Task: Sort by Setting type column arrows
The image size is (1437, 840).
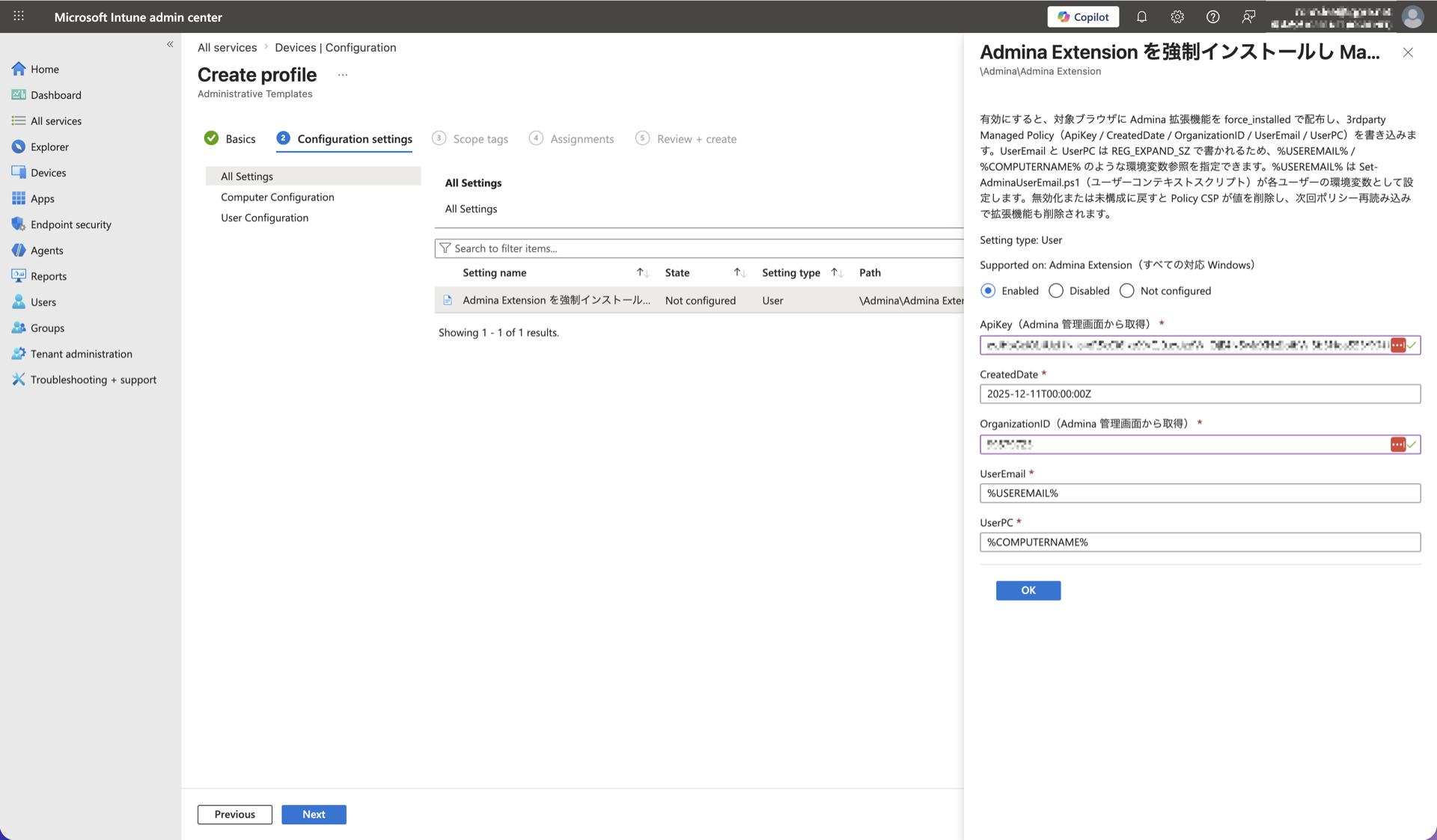Action: point(838,273)
